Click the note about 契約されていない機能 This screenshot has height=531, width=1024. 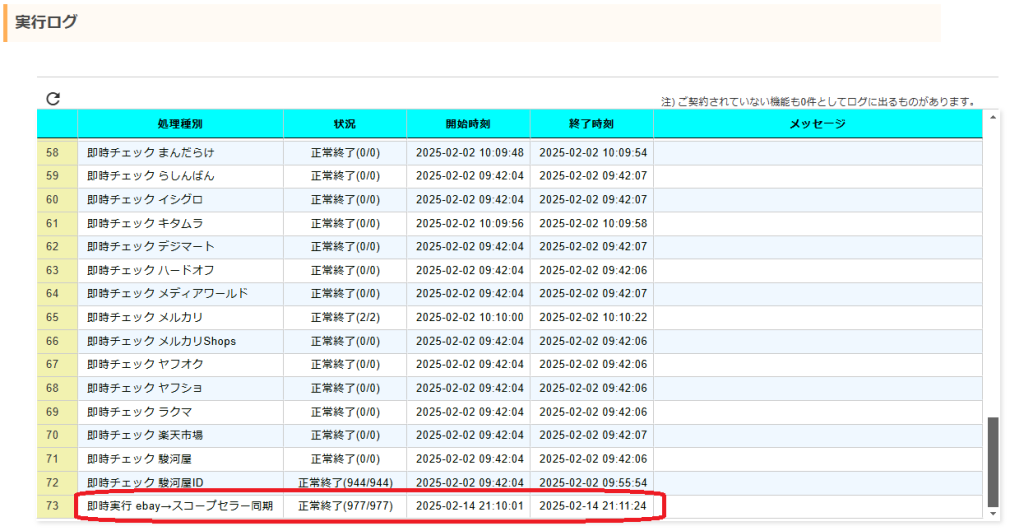coord(818,101)
